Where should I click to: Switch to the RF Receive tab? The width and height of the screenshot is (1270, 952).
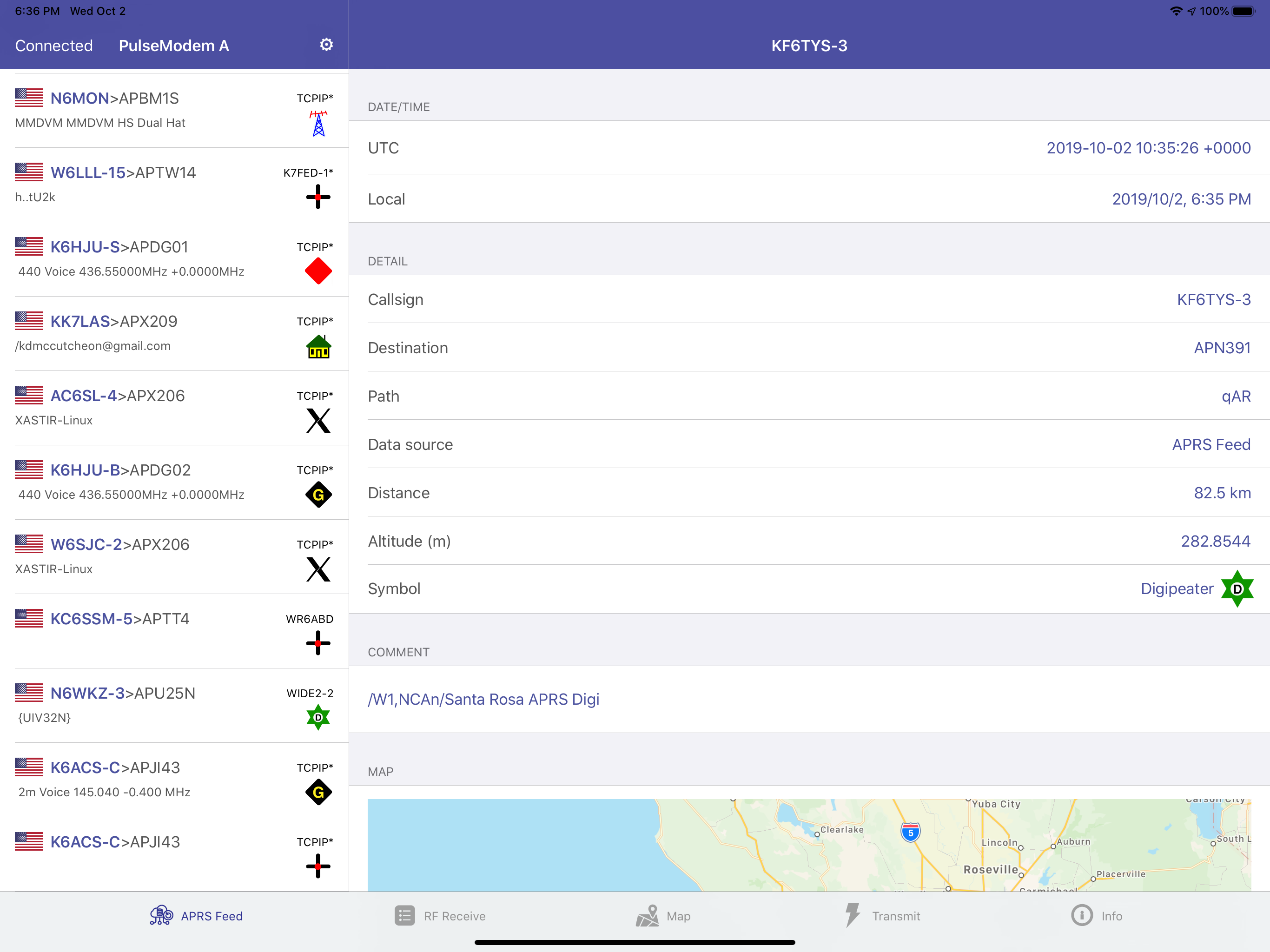440,916
